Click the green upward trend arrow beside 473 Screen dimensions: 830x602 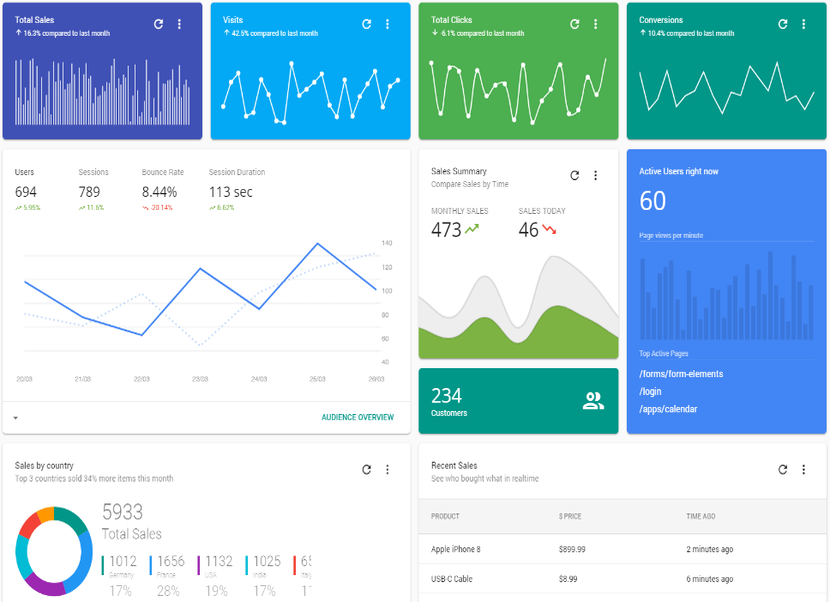(472, 229)
